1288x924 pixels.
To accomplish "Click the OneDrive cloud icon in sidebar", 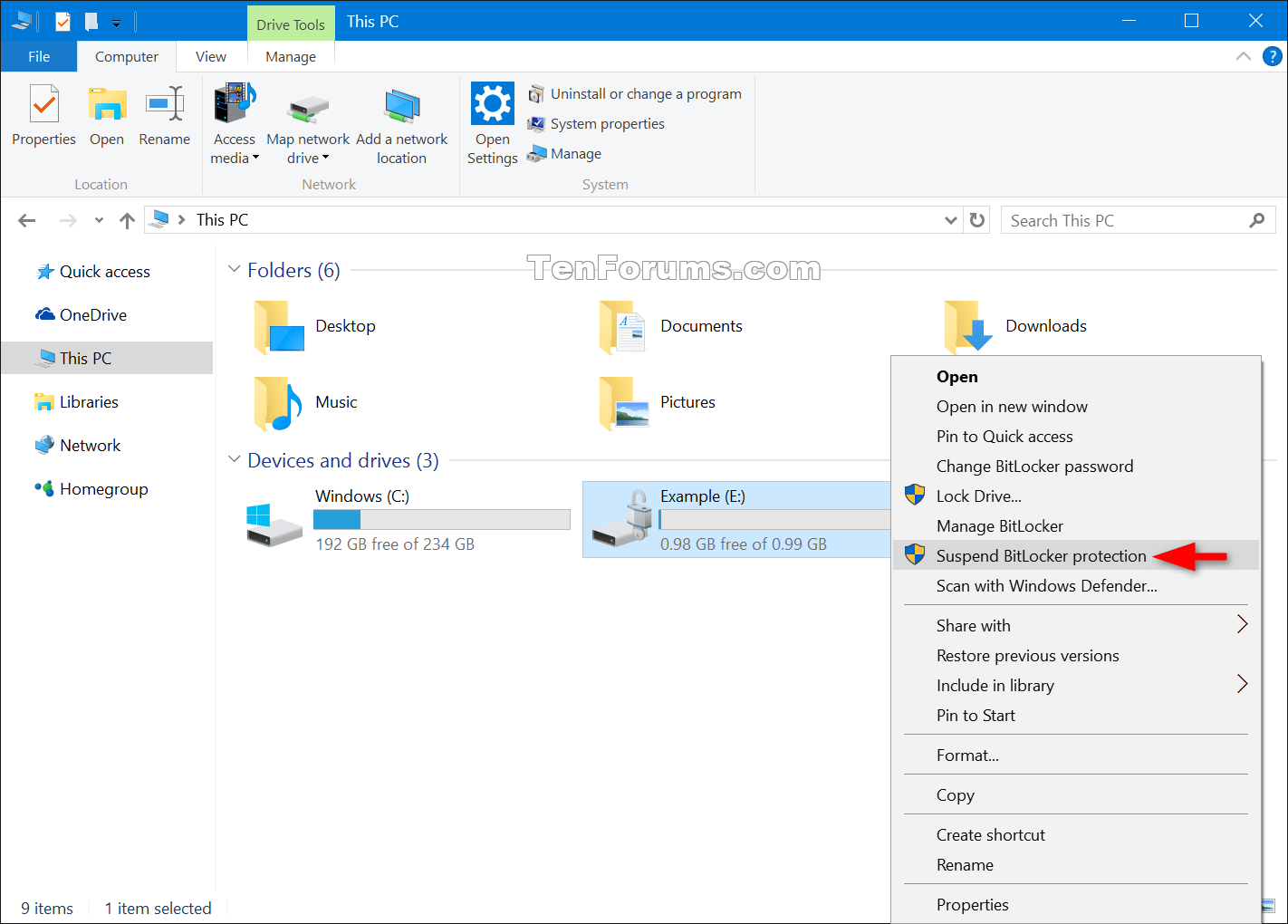I will point(43,314).
